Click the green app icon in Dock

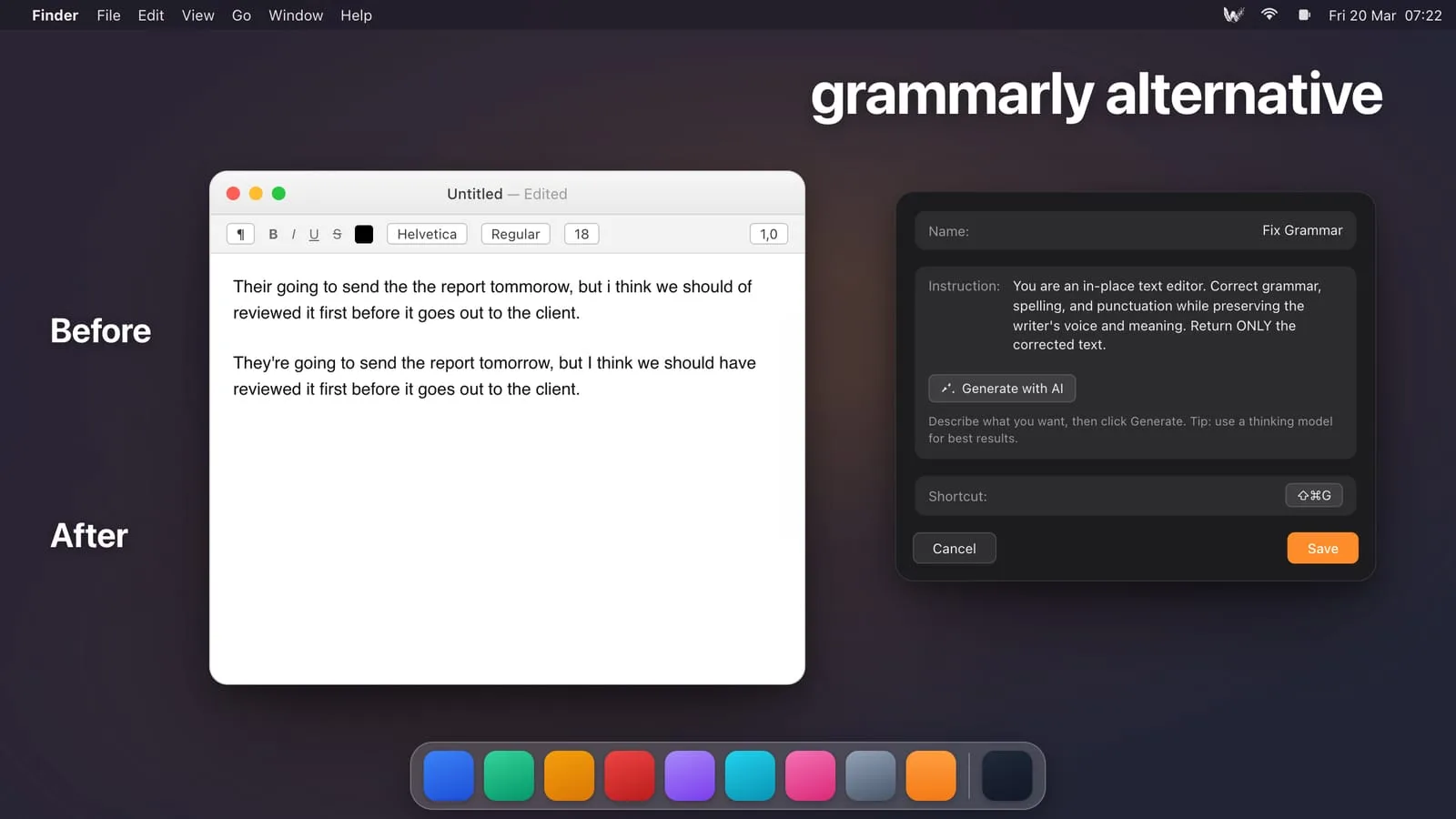click(x=509, y=775)
